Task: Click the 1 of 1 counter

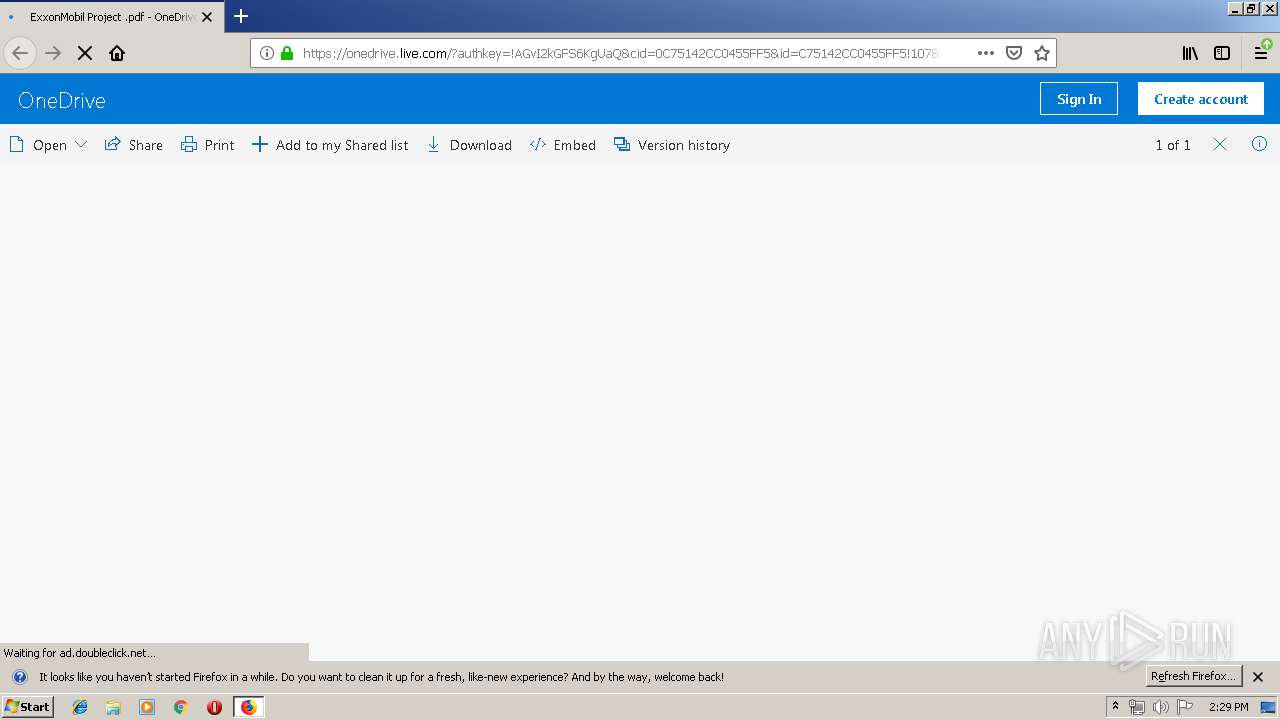Action: coord(1173,145)
